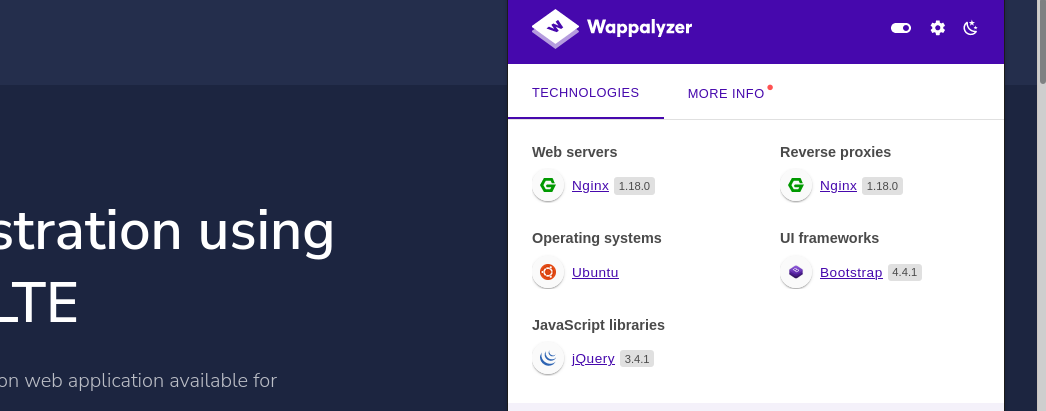Open the Bootstrap UI framework link
The height and width of the screenshot is (411, 1046).
point(851,272)
